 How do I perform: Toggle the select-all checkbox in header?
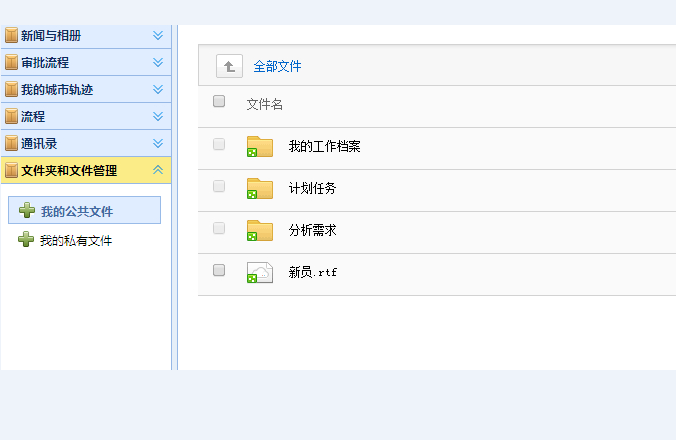(x=219, y=102)
